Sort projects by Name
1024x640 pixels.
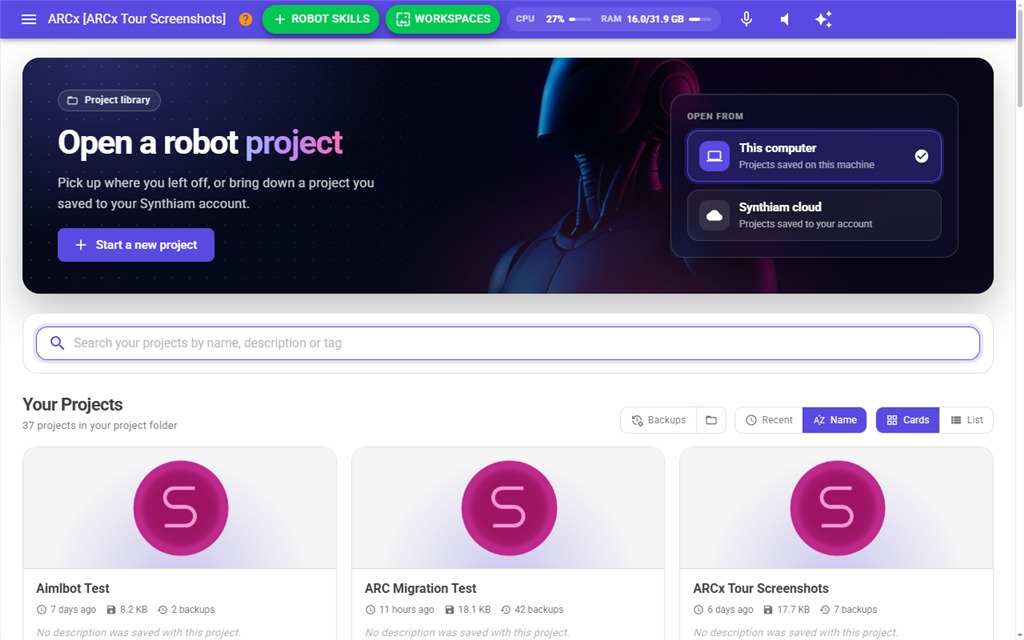[x=835, y=420]
